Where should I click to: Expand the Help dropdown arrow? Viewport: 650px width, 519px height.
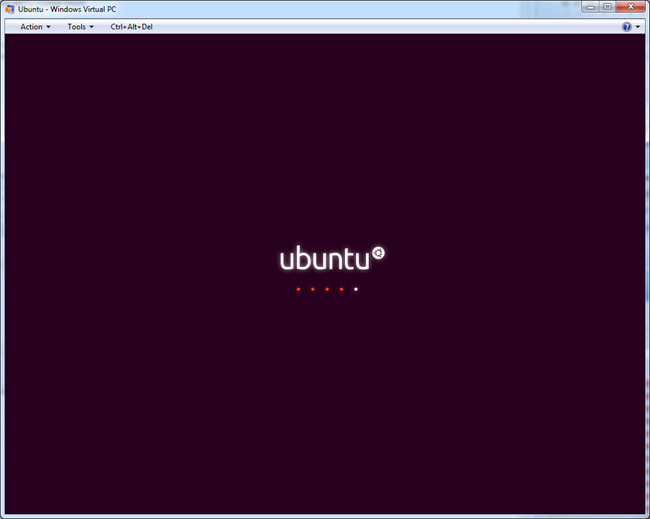click(x=638, y=27)
